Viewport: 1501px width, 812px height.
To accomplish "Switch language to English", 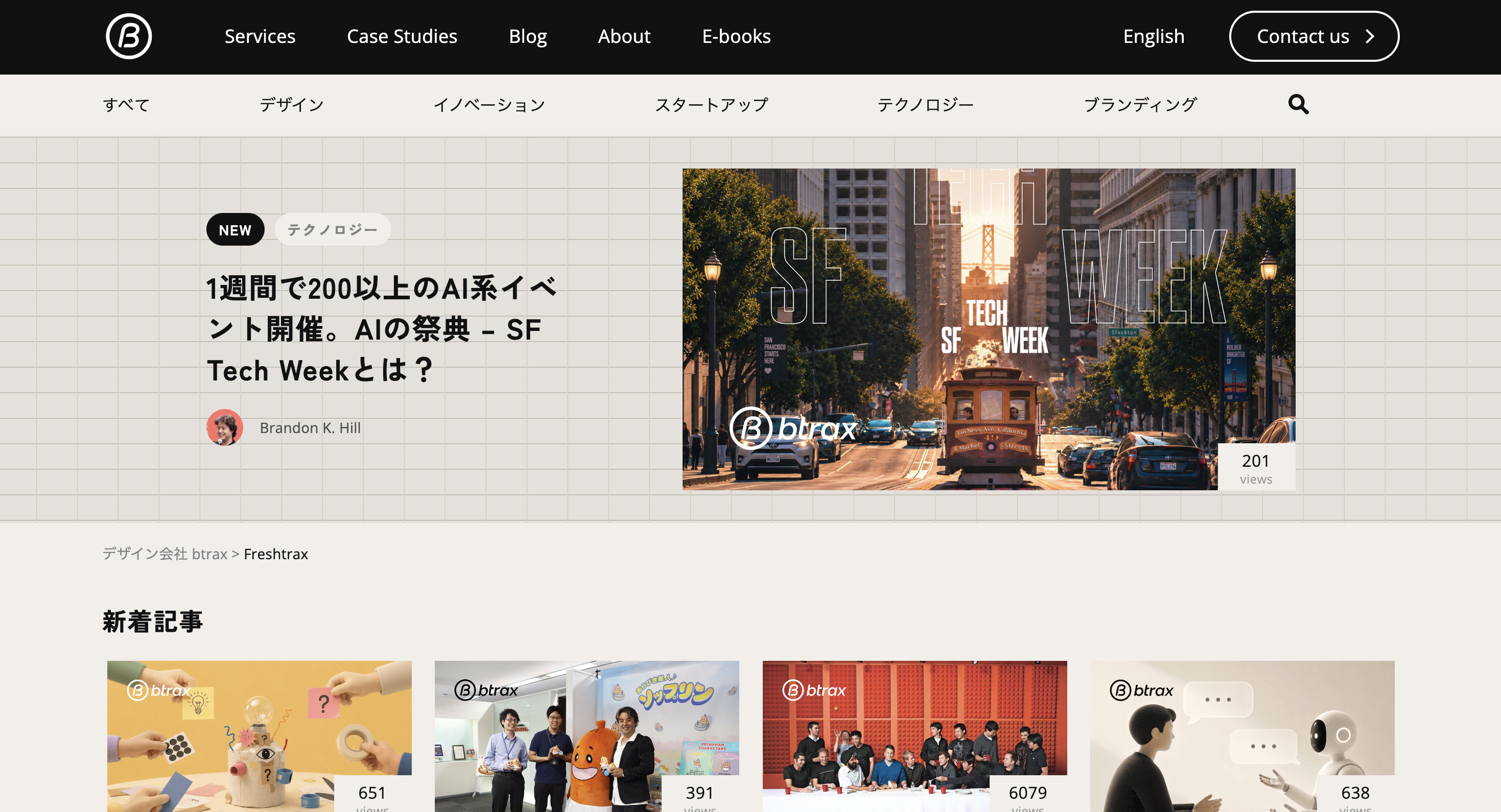I will [x=1153, y=36].
